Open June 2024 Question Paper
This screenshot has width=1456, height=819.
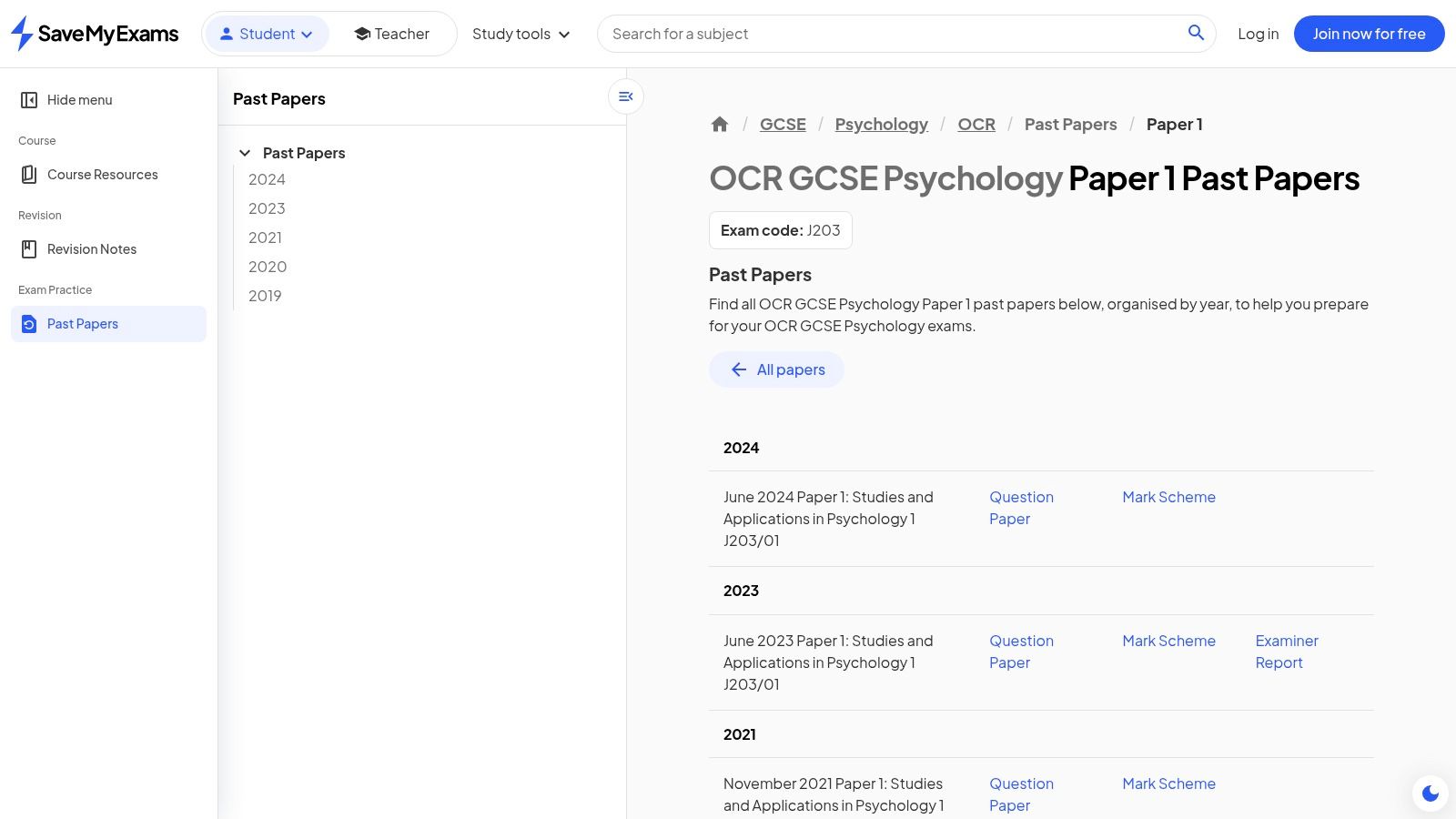(x=1021, y=508)
